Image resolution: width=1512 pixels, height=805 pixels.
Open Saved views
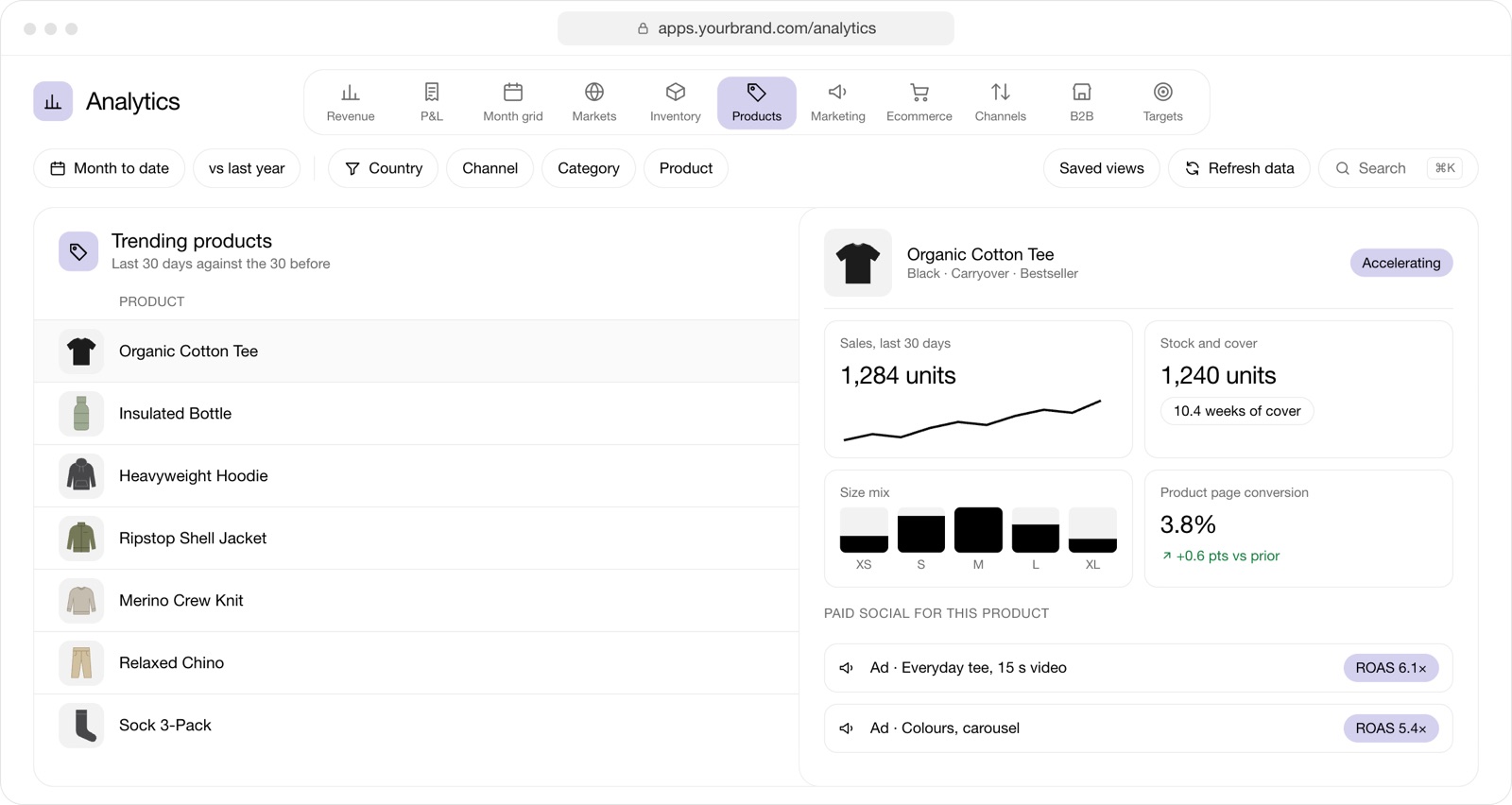point(1102,168)
